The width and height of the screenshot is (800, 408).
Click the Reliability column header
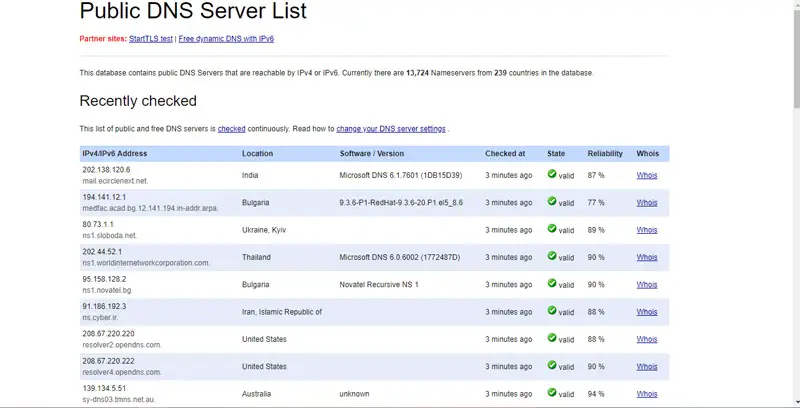point(605,154)
